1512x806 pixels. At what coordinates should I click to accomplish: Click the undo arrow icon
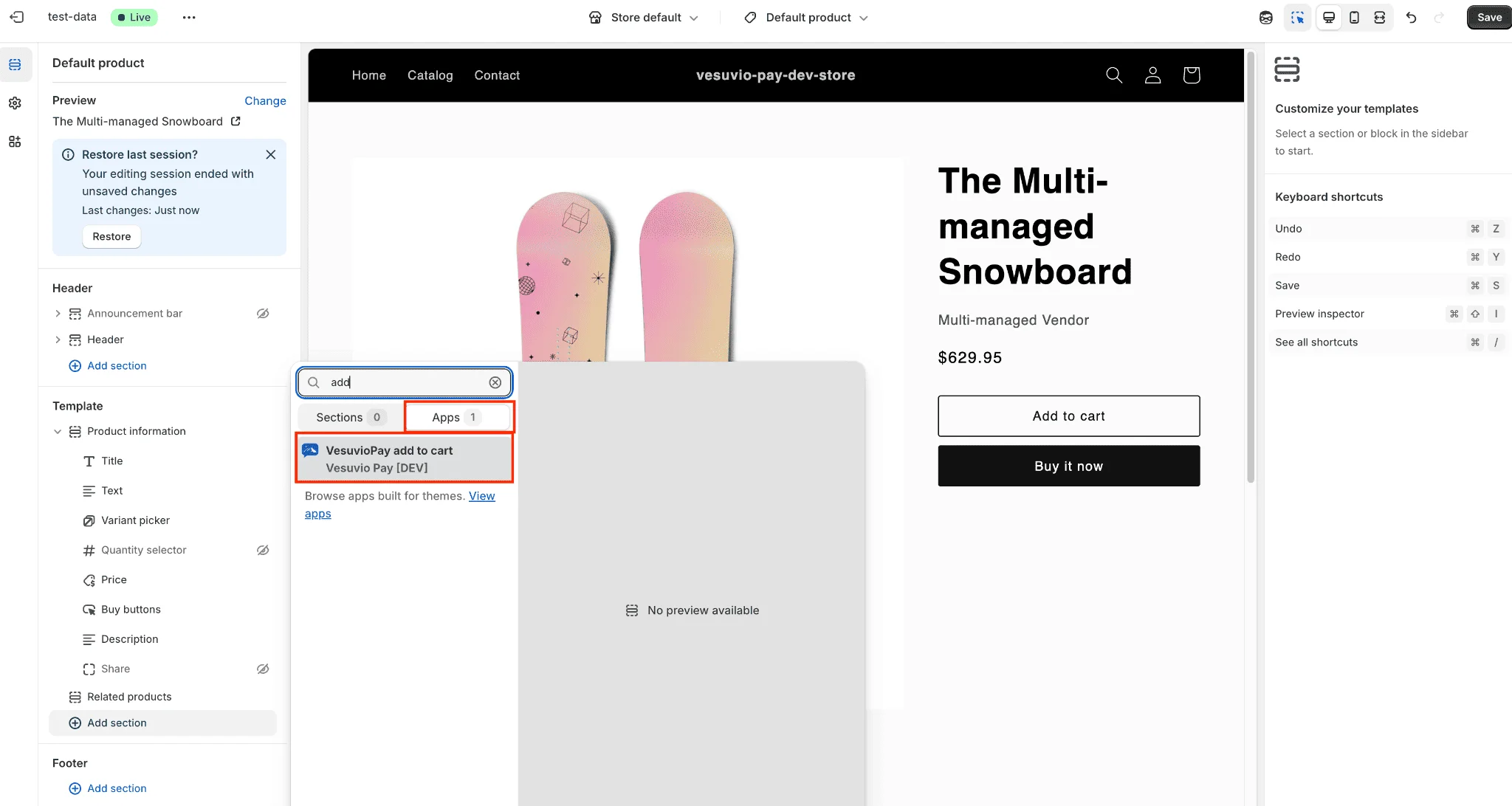point(1411,18)
